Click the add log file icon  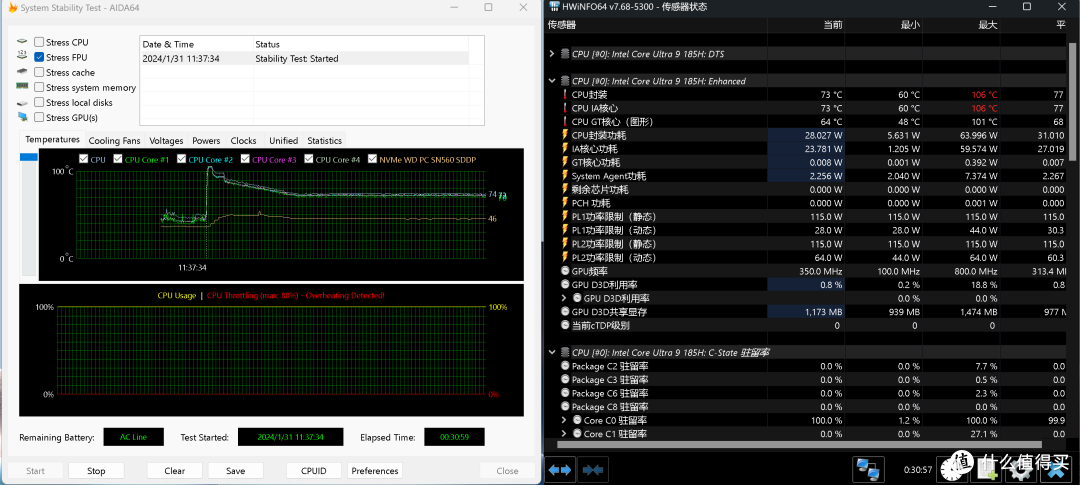point(986,470)
